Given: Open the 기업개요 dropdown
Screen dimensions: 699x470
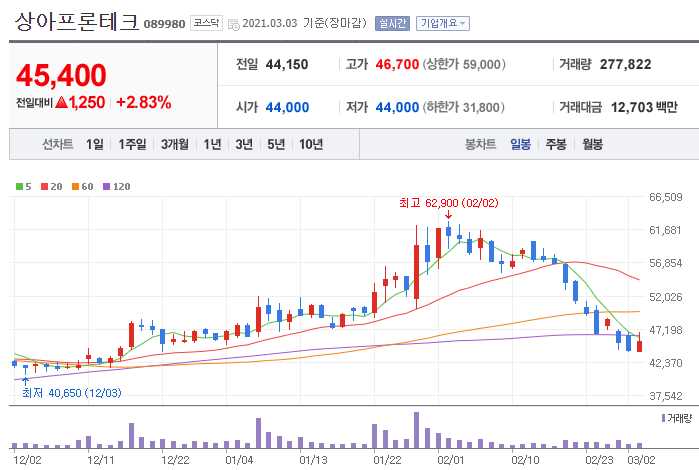Looking at the screenshot, I should pos(443,23).
